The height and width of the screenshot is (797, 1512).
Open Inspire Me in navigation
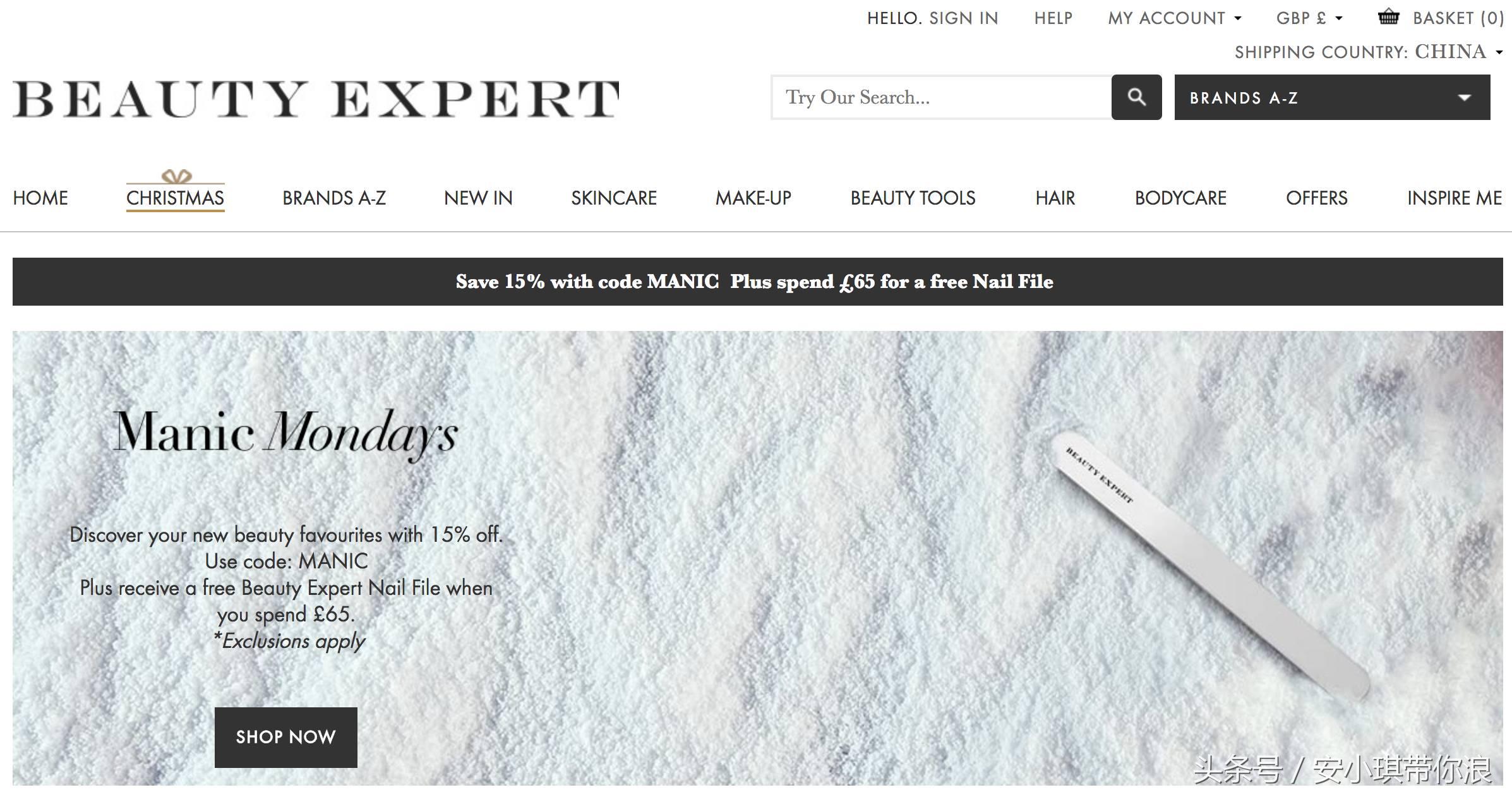click(x=1455, y=198)
